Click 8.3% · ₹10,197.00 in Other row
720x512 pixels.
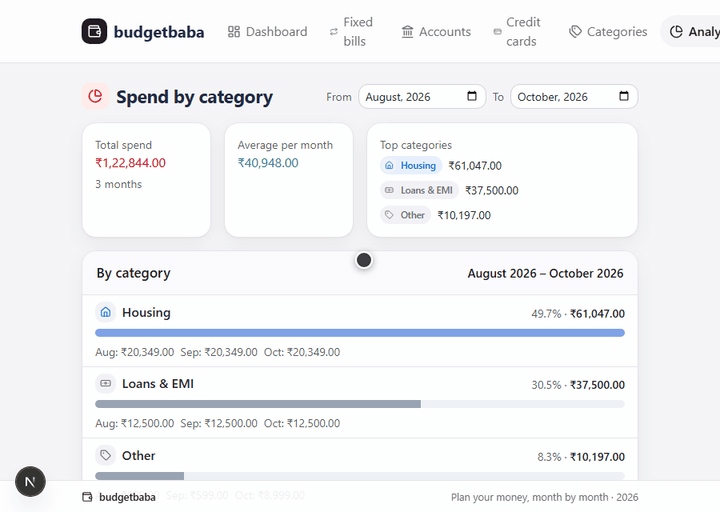[581, 457]
